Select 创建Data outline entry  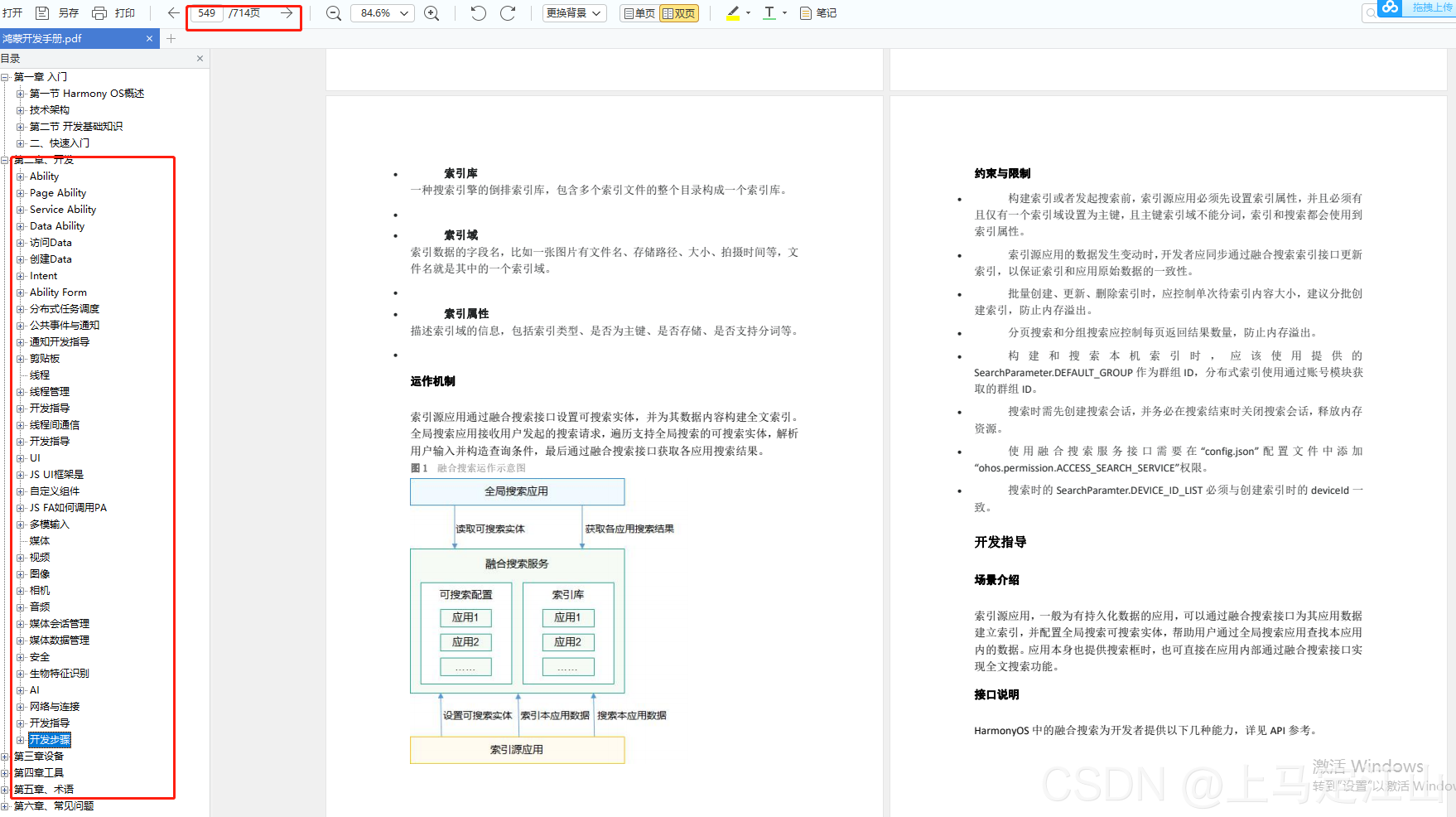51,259
